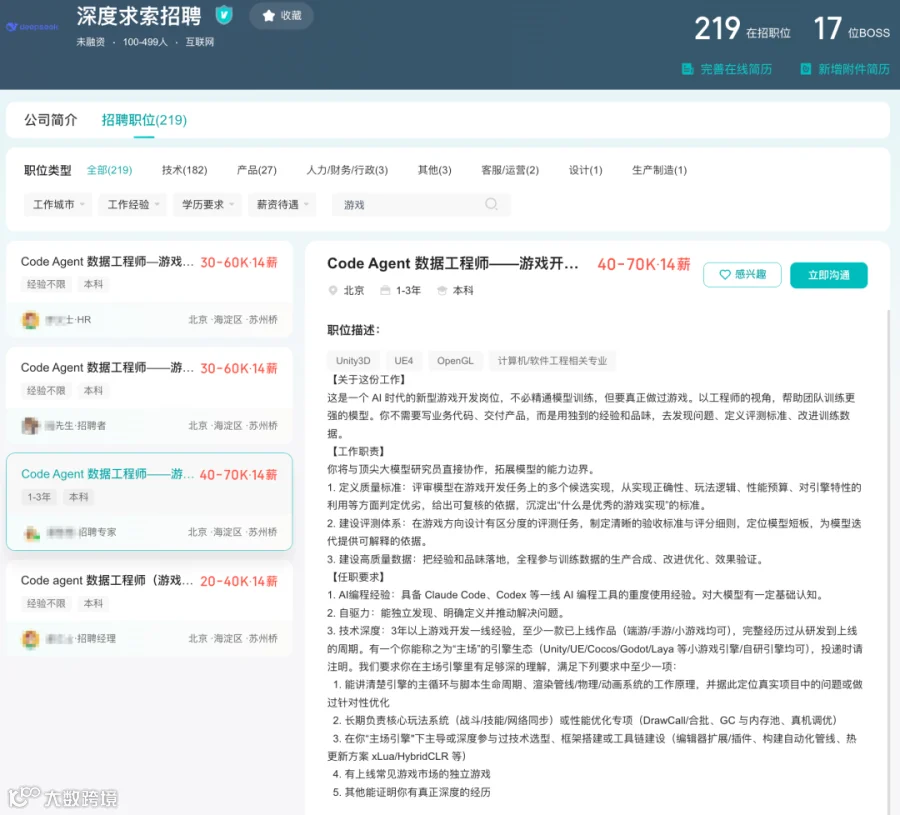Image resolution: width=900 pixels, height=815 pixels.
Task: Click the 深度求索招聘 company title
Action: coord(139,16)
